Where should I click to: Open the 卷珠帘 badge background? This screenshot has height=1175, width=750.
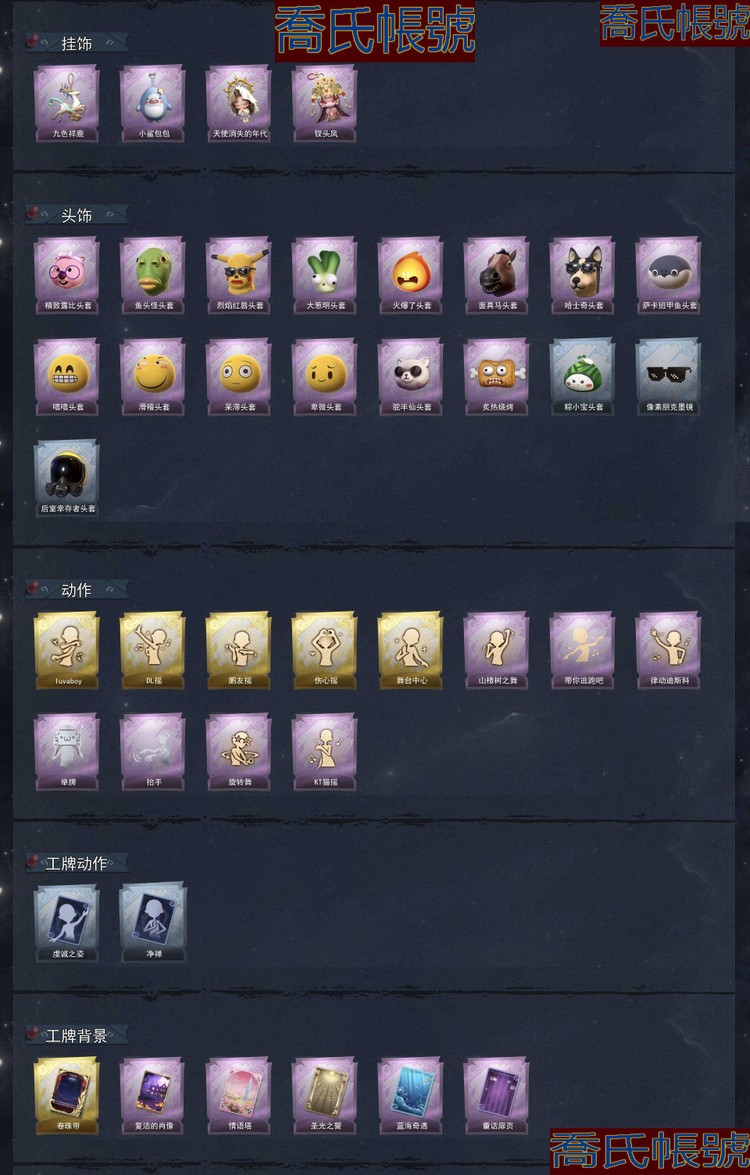point(67,1095)
